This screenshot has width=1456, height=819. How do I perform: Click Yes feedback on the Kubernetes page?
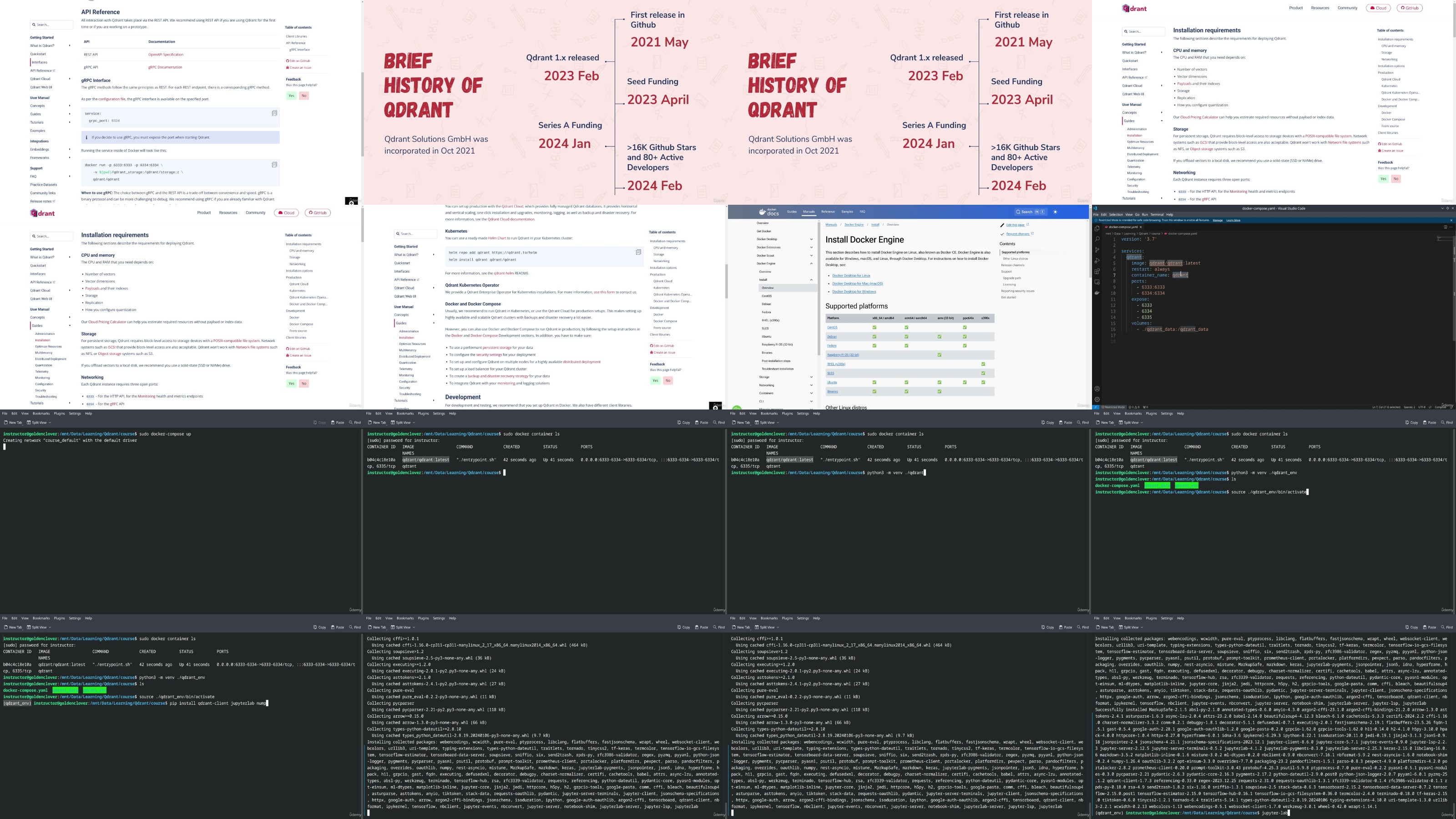[x=655, y=380]
